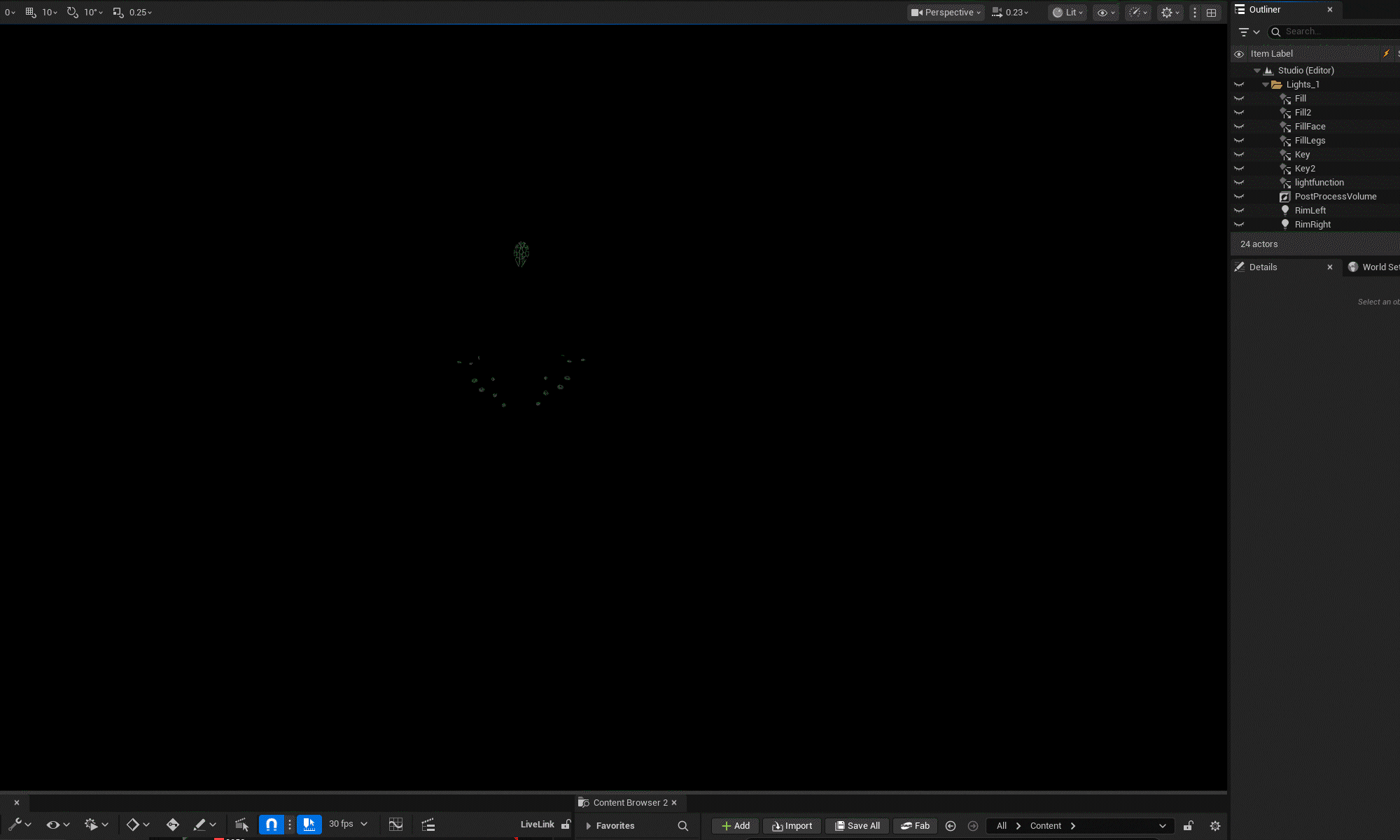Click the LiveLink button
Viewport: 1400px width, 840px height.
[537, 825]
